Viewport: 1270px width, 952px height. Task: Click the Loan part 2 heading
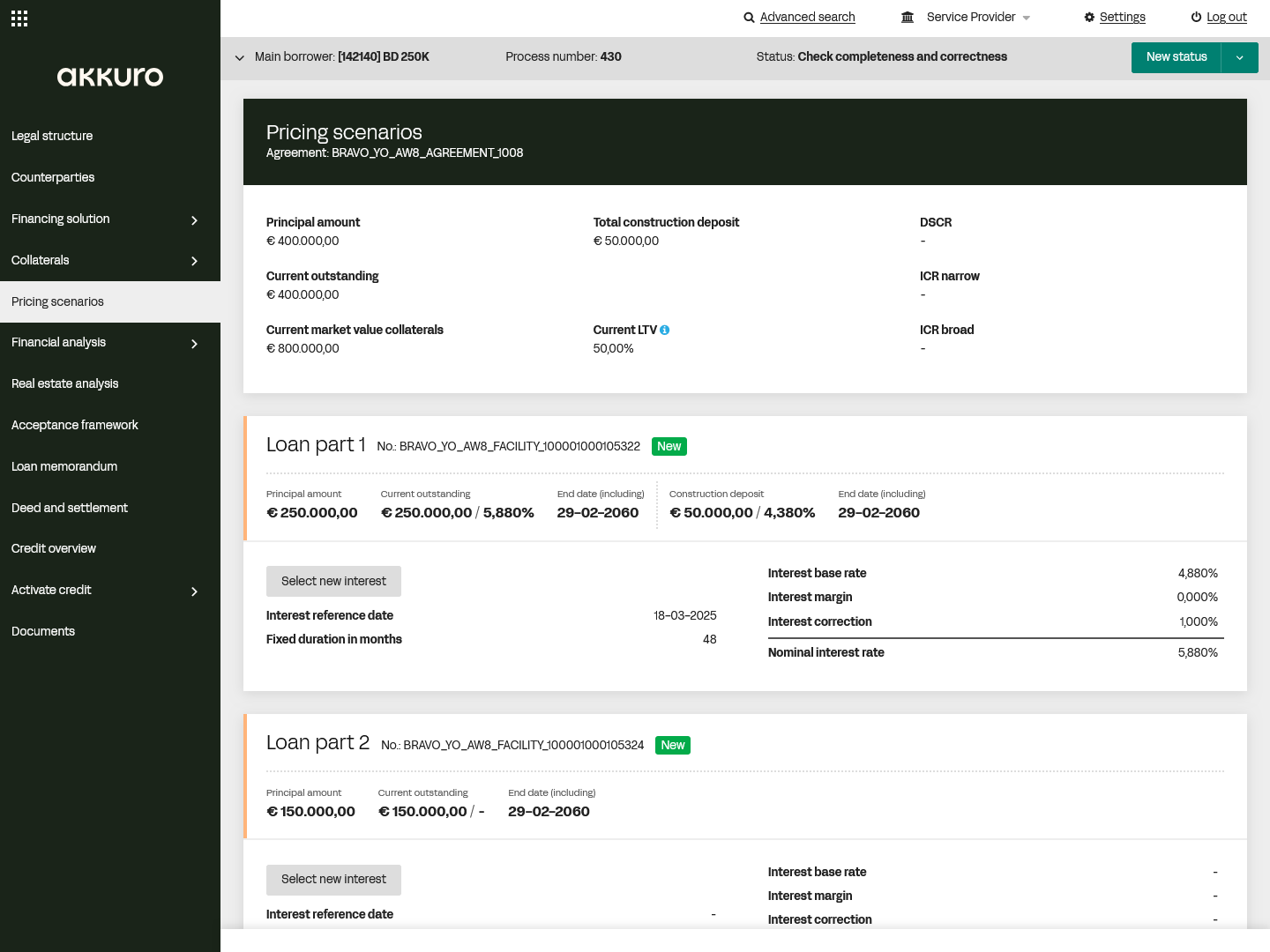coord(317,742)
